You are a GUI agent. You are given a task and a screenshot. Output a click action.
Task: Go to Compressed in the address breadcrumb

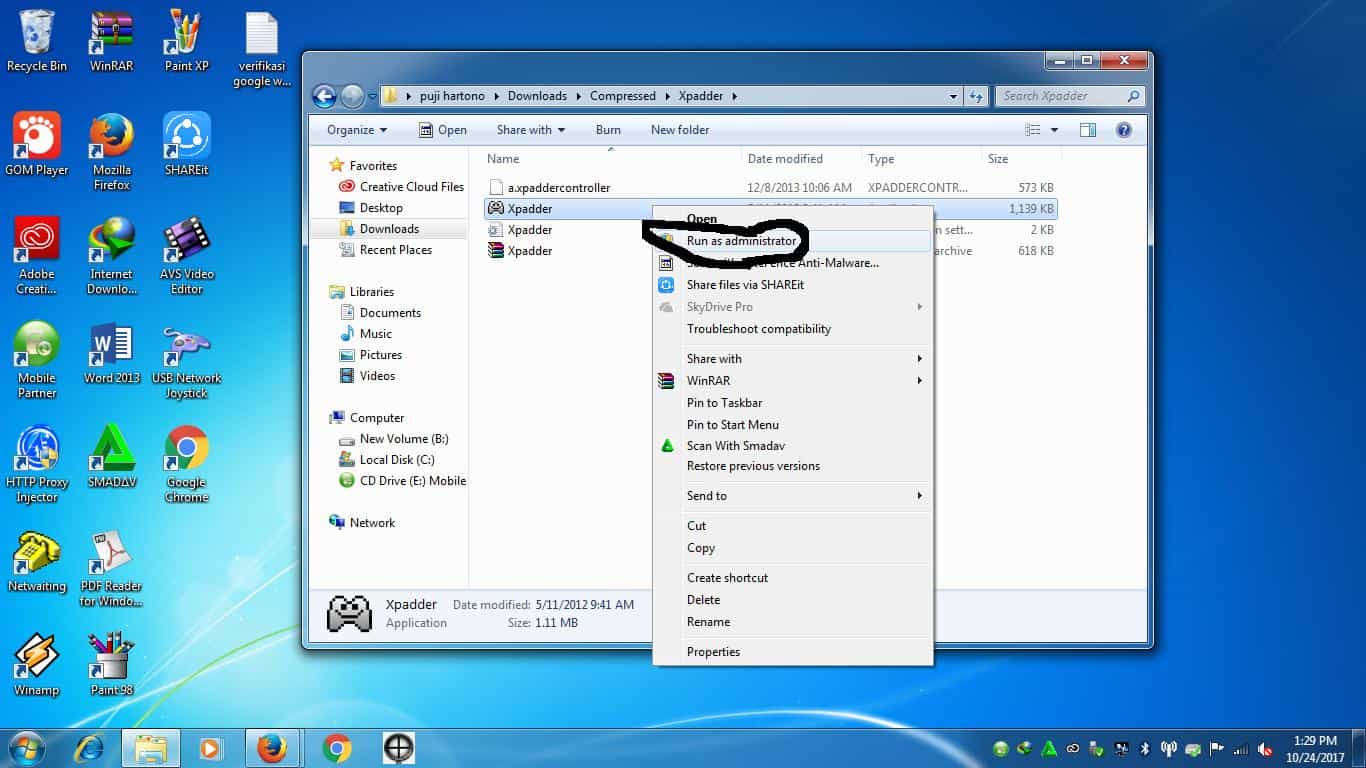(x=622, y=96)
